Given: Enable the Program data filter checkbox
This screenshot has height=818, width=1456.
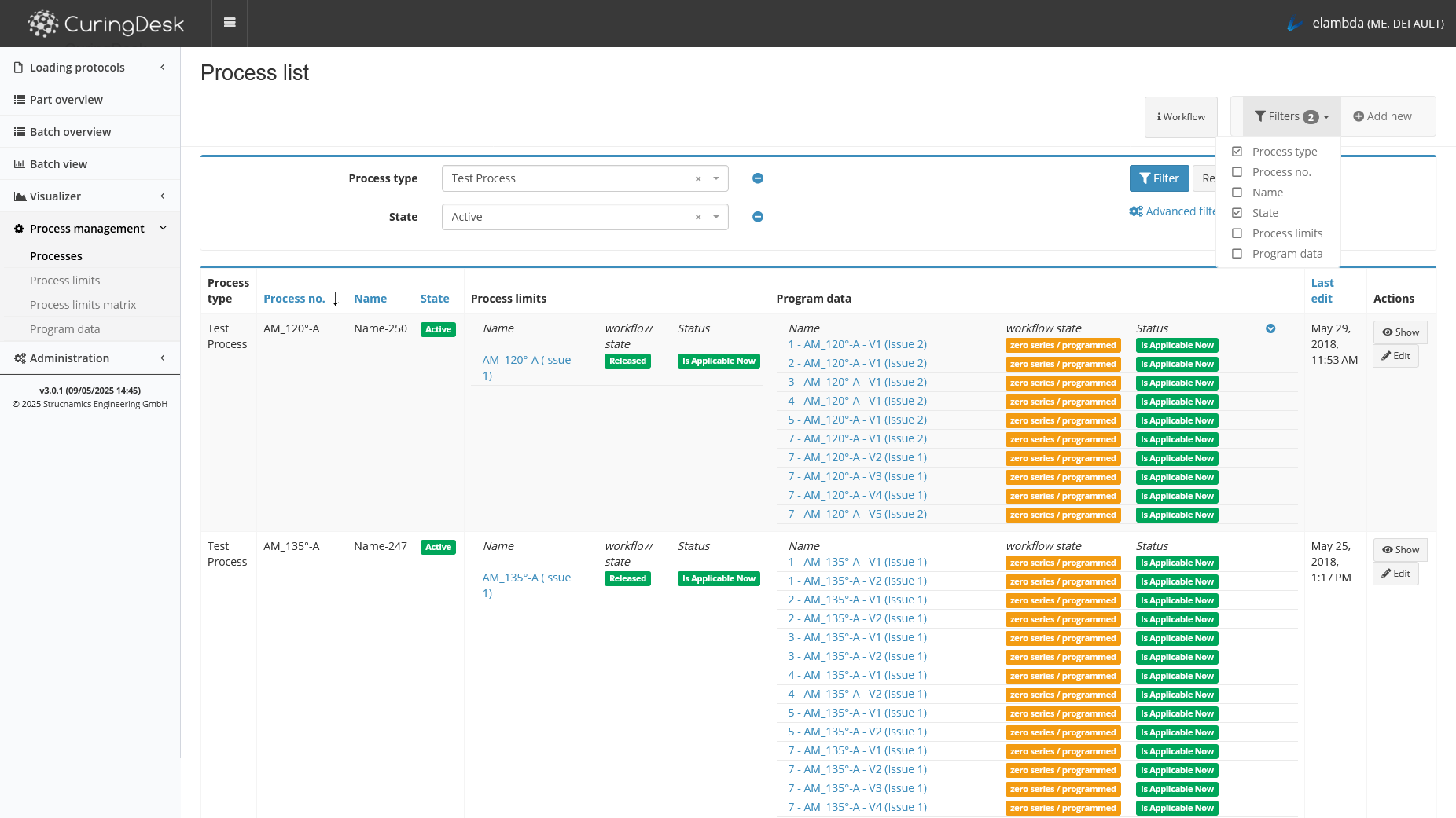Looking at the screenshot, I should point(1237,254).
